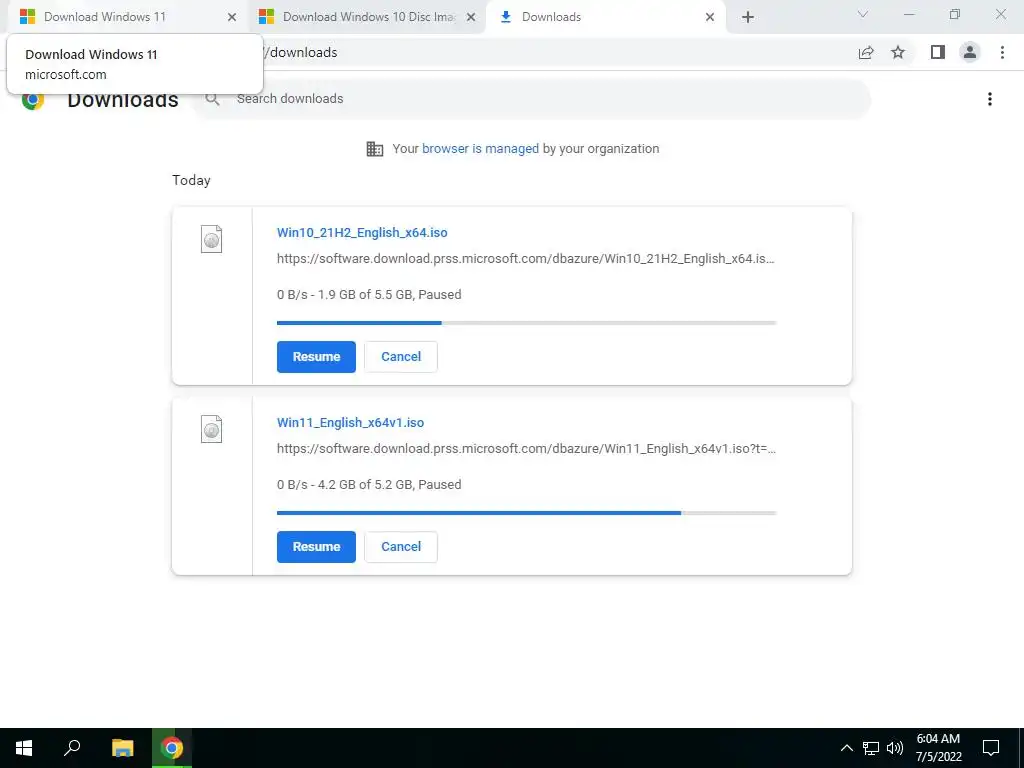Open the network status tray icon
Viewport: 1024px width, 768px height.
(x=871, y=748)
